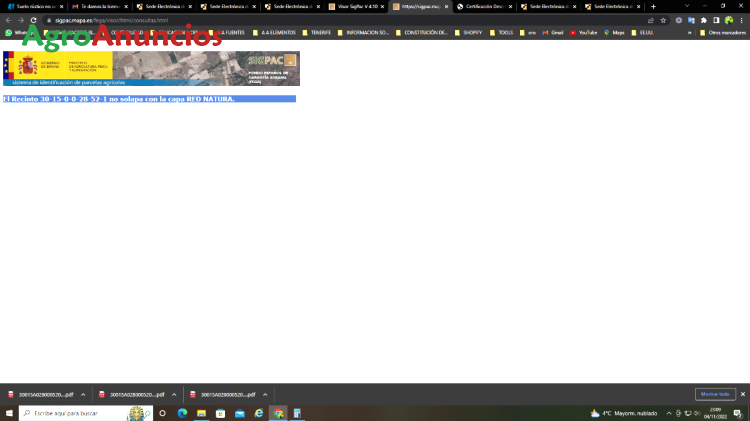Viewport: 750px width, 421px height.
Task: Open the A FUENTES bookmark folder
Action: [x=227, y=33]
